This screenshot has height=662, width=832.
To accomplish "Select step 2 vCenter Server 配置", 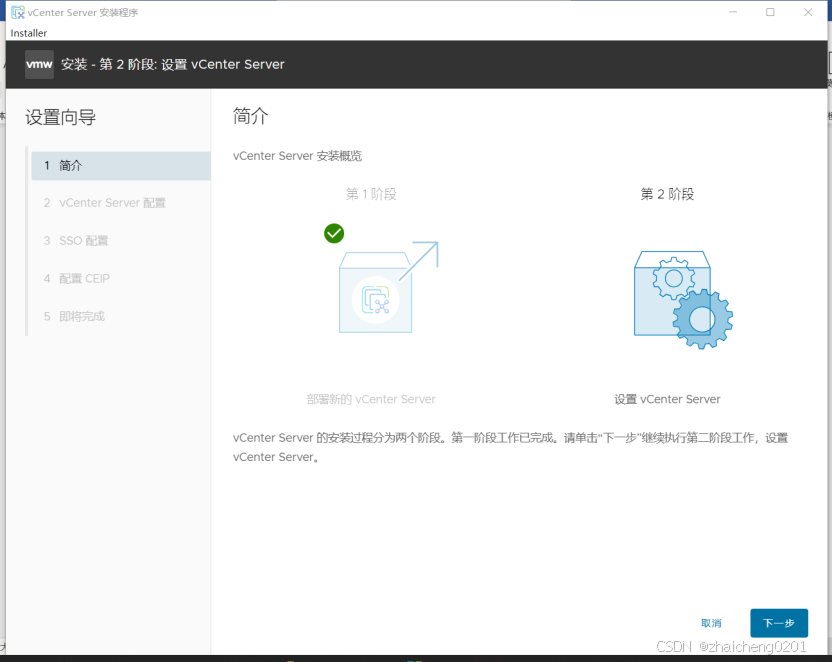I will click(105, 203).
